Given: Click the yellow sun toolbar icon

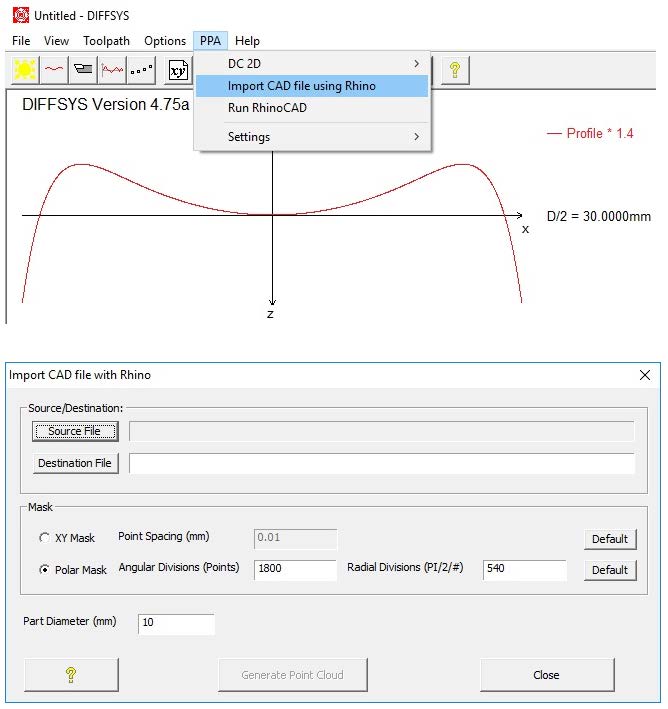Looking at the screenshot, I should pos(25,70).
